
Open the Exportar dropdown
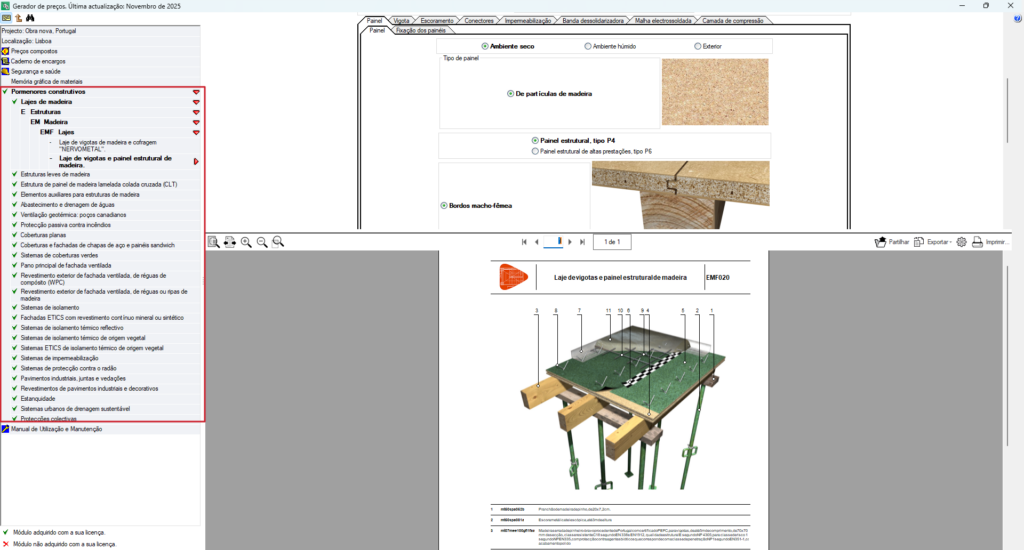click(x=933, y=242)
